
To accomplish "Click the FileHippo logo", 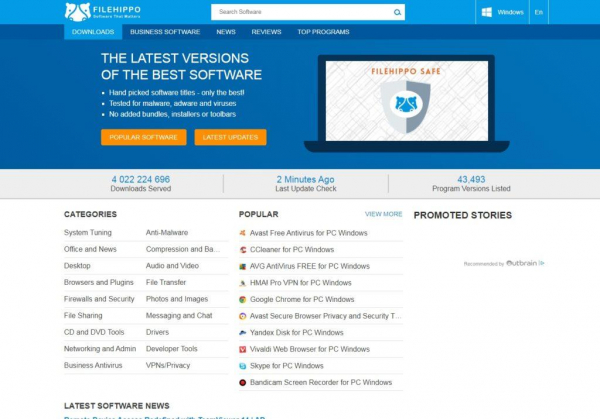I will (103, 12).
